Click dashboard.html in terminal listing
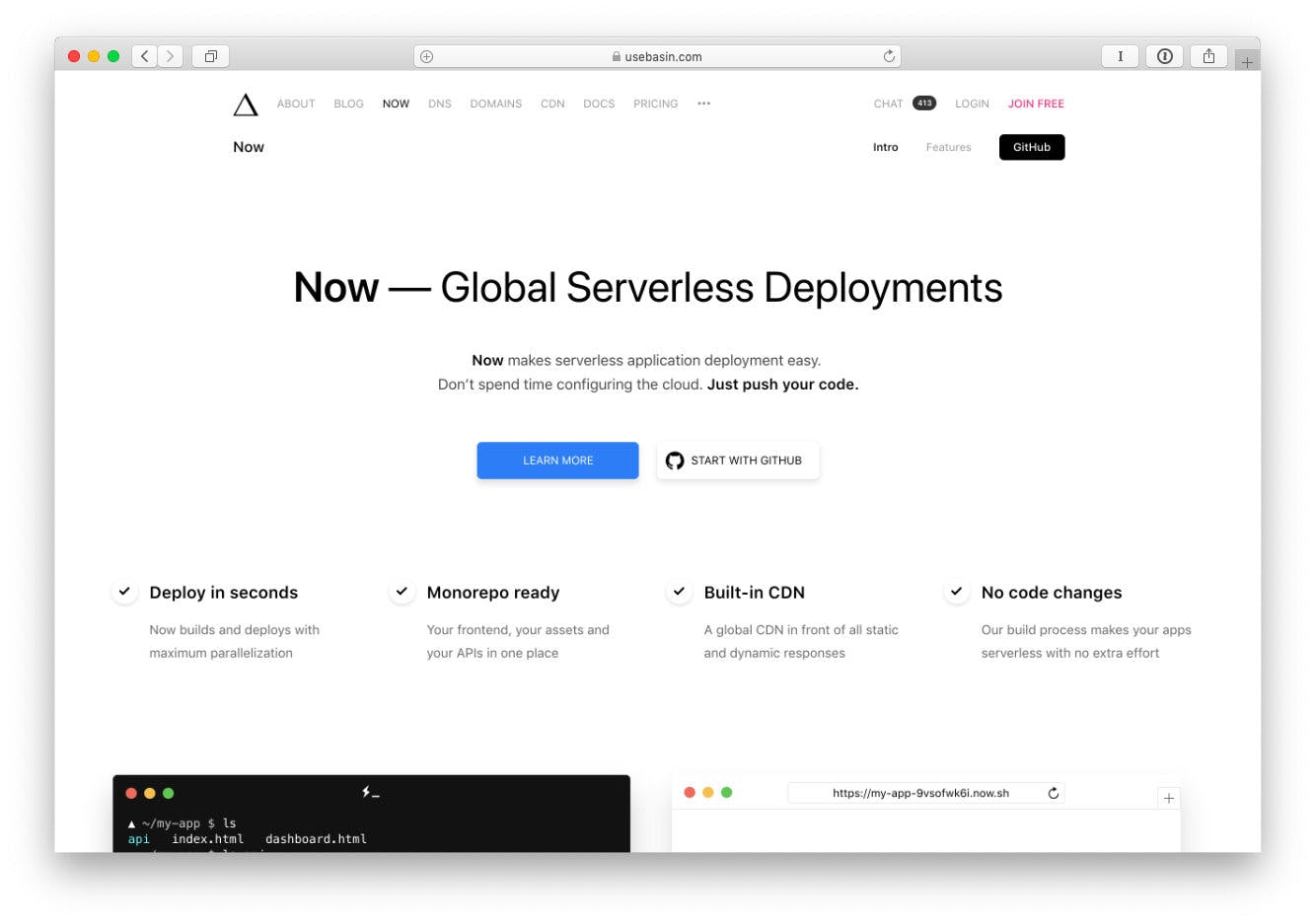This screenshot has height=924, width=1315. pos(316,839)
